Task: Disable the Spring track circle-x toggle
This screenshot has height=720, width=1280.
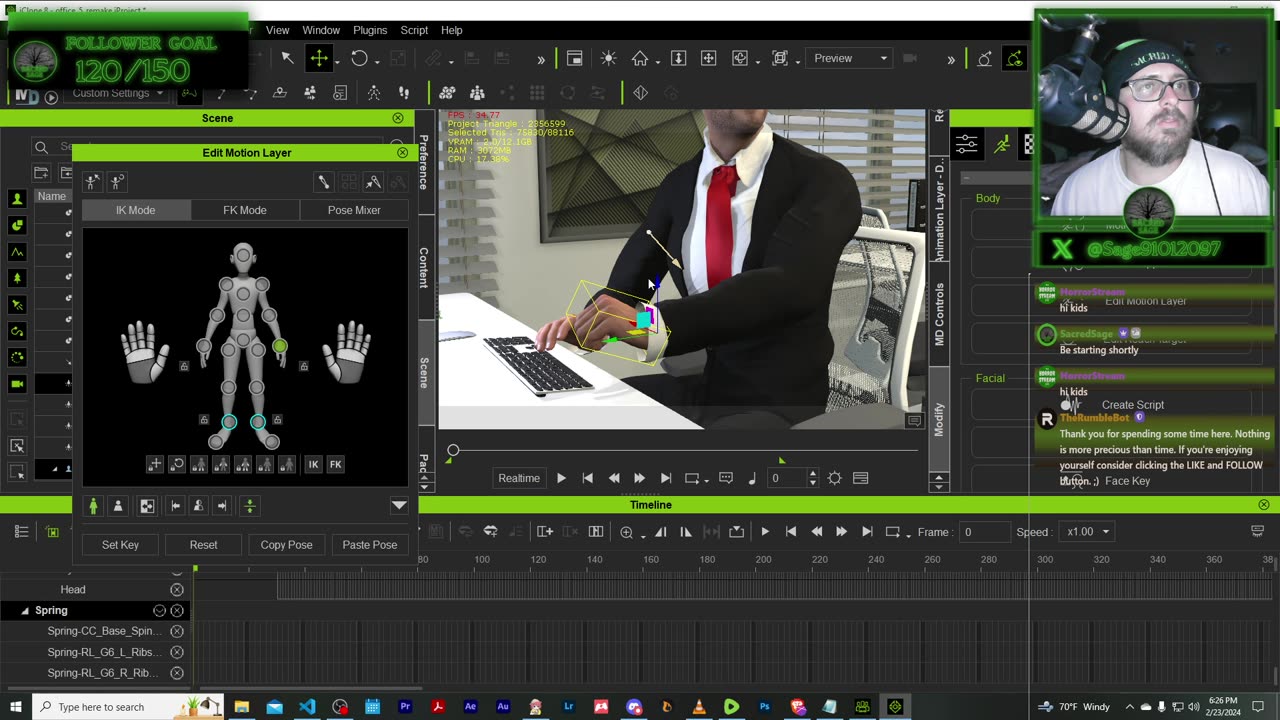Action: click(x=177, y=610)
